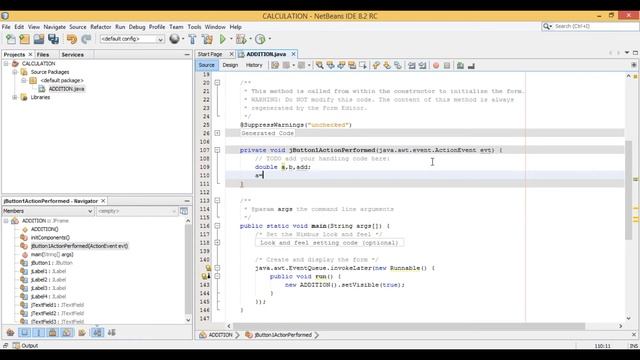Toggle Show Static Members in Navigator

click(39, 333)
